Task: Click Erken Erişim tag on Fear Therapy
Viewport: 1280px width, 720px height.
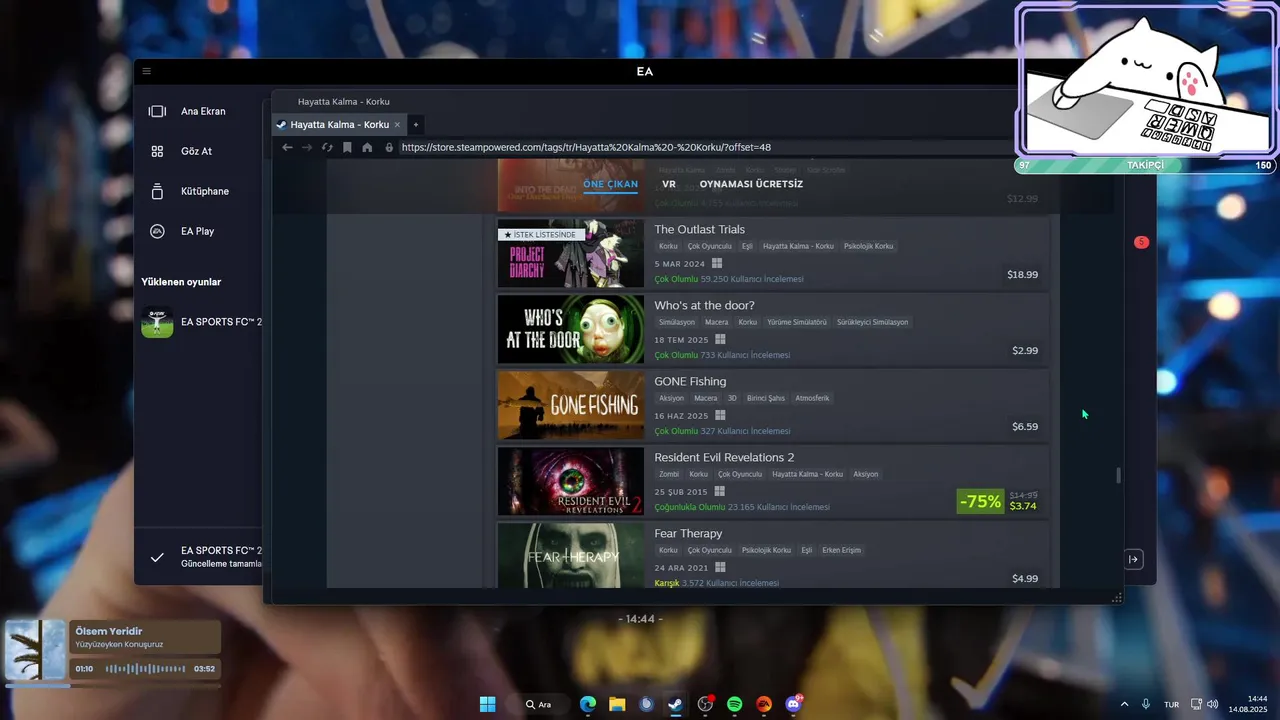Action: pos(841,550)
